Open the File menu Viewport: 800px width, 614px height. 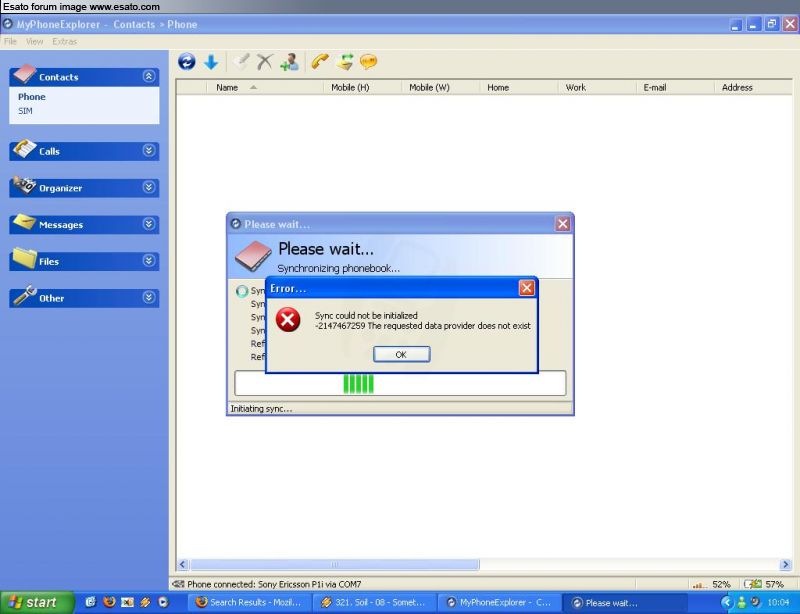click(10, 41)
